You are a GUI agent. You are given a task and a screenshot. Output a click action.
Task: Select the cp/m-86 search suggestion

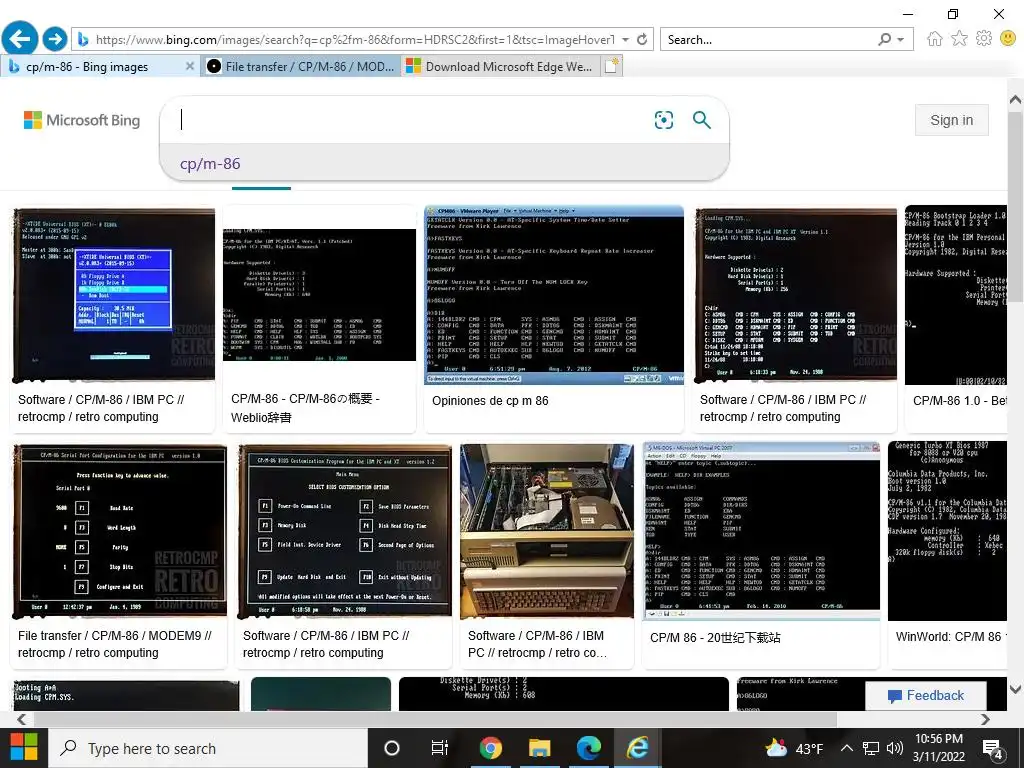[210, 163]
